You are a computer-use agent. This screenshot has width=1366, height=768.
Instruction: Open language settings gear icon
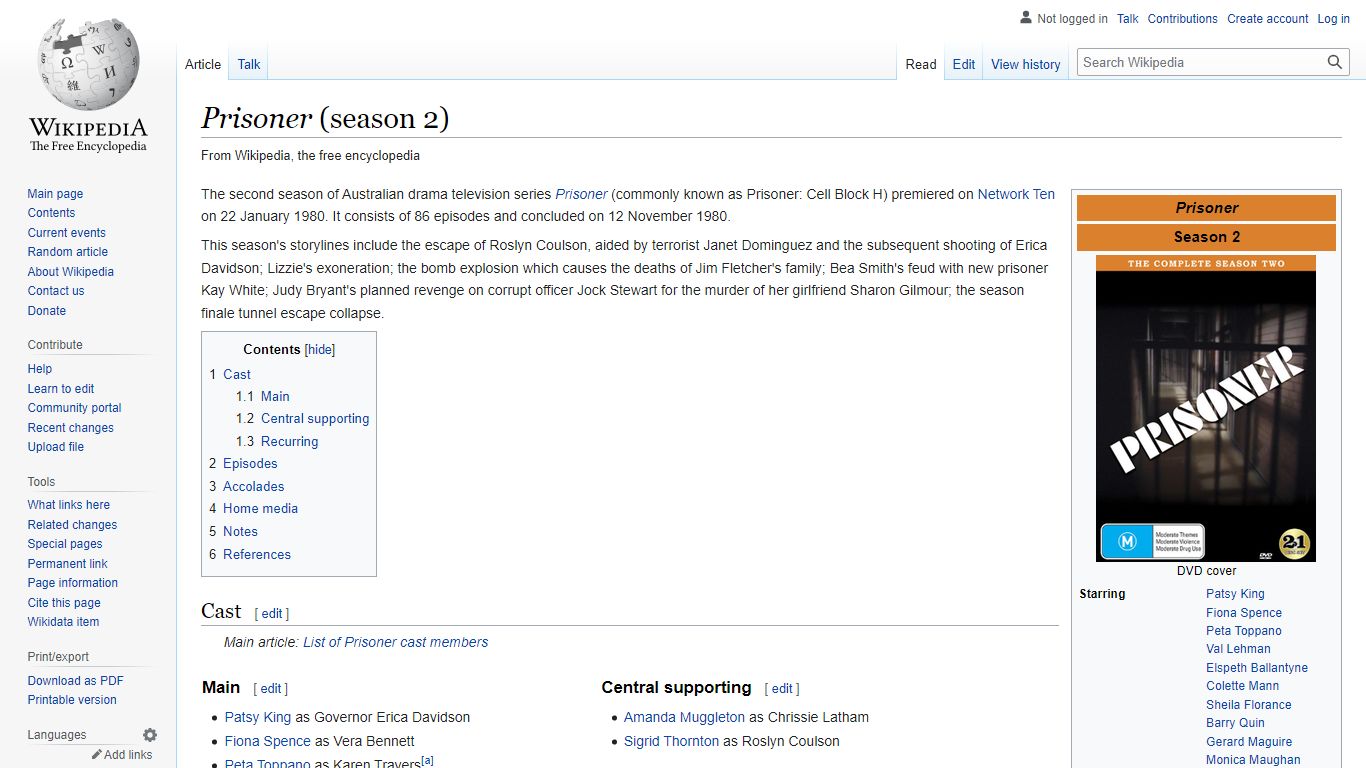click(150, 735)
